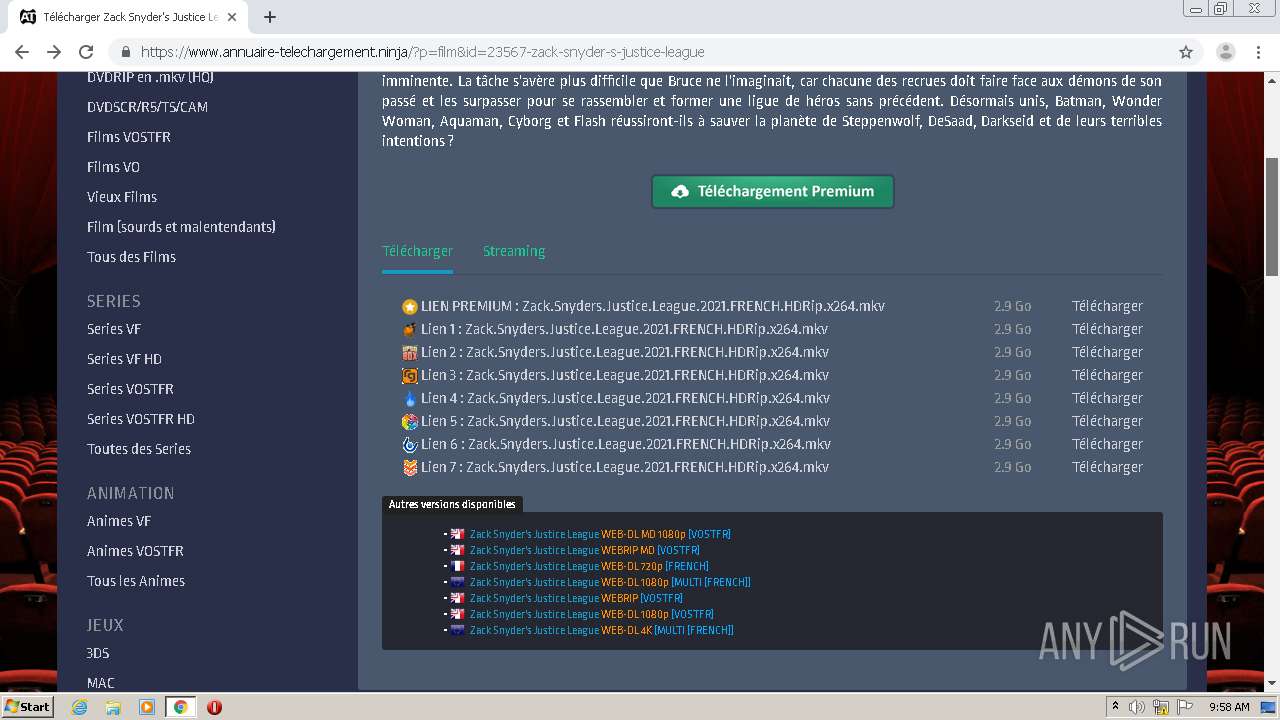Click the volume tray icon

click(1138, 707)
